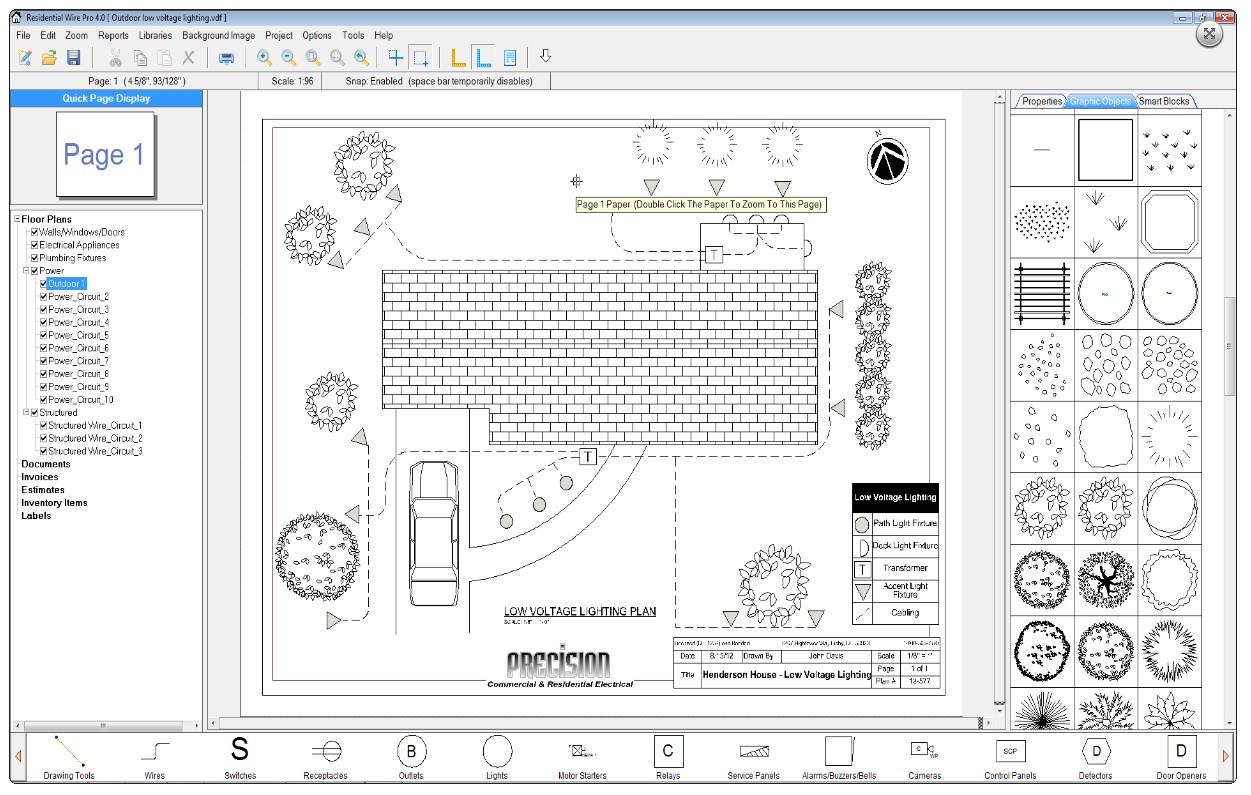Click the blue crosshair toolbar icon

point(396,58)
